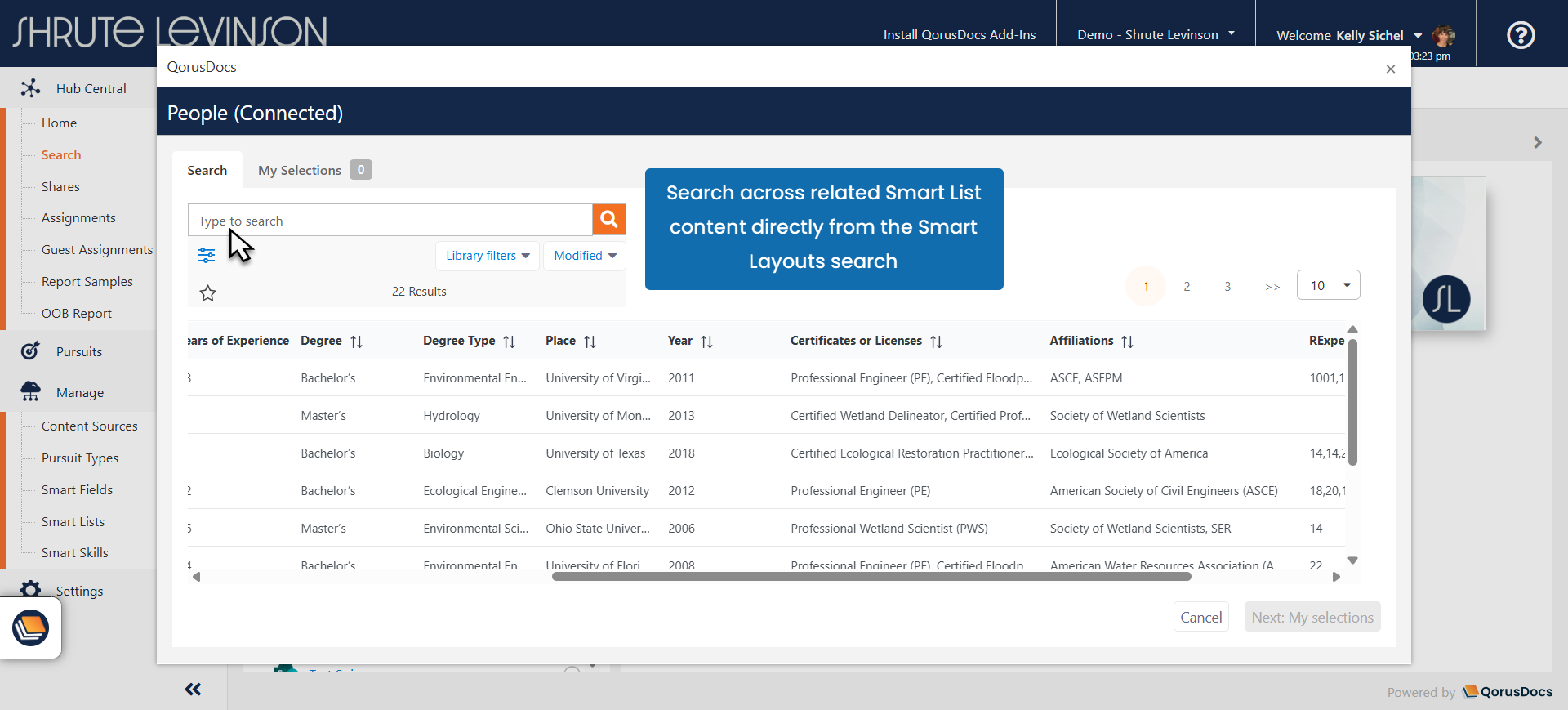
Task: Sort by Affiliations column arrows
Action: coord(1127,342)
